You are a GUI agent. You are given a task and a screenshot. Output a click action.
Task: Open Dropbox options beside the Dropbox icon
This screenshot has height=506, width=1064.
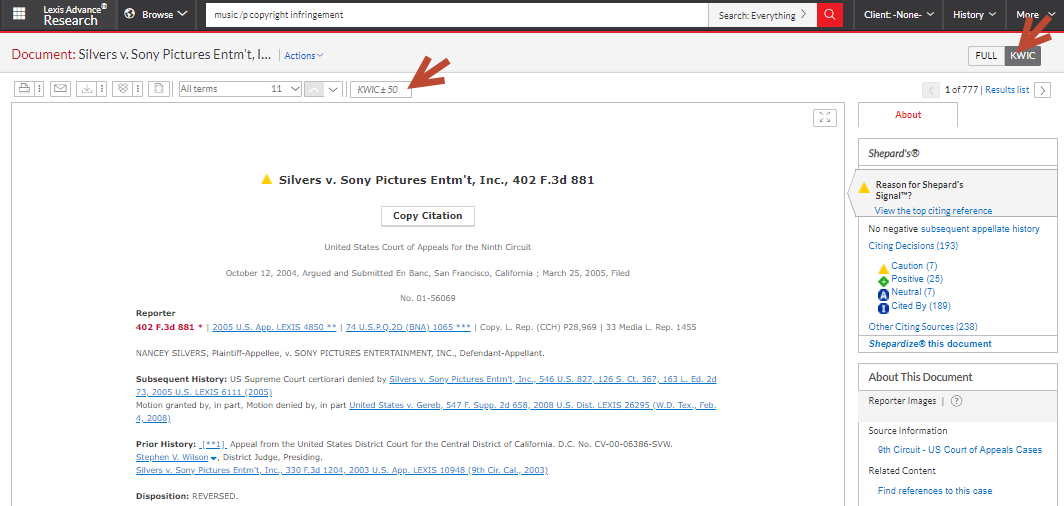coord(138,89)
